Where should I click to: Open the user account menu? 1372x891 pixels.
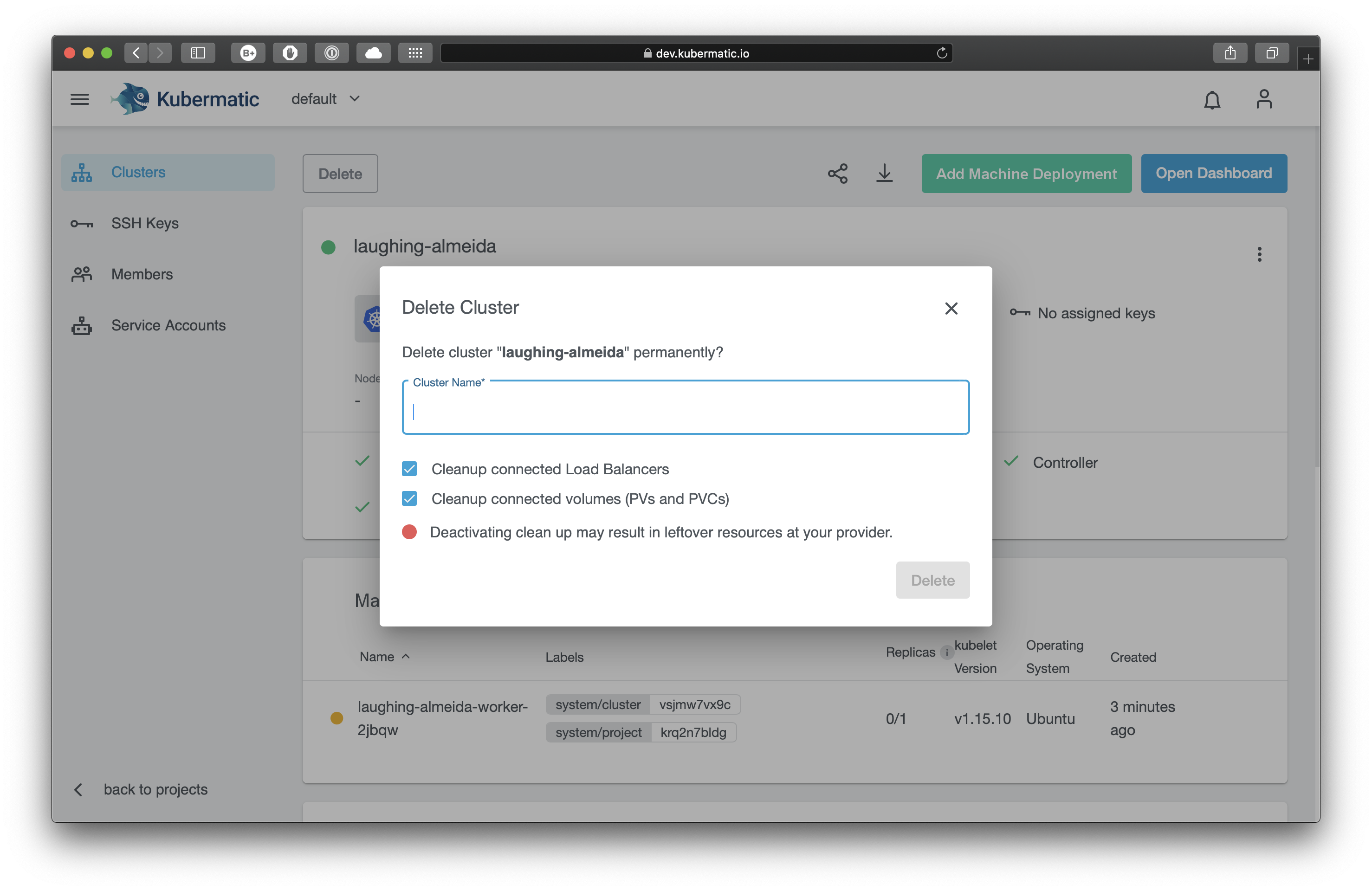(1264, 99)
